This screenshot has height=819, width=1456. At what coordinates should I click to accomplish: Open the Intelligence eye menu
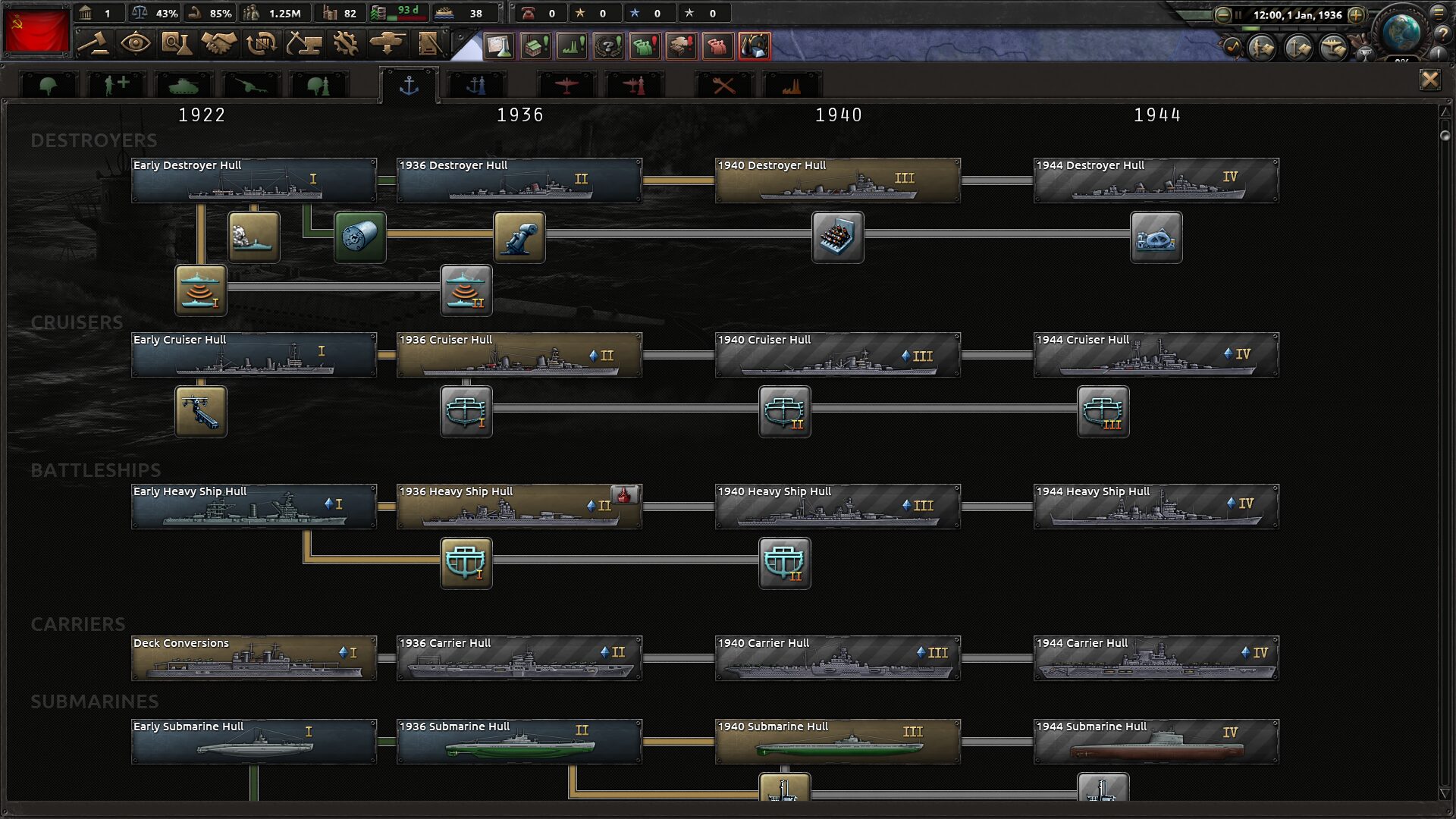[136, 43]
